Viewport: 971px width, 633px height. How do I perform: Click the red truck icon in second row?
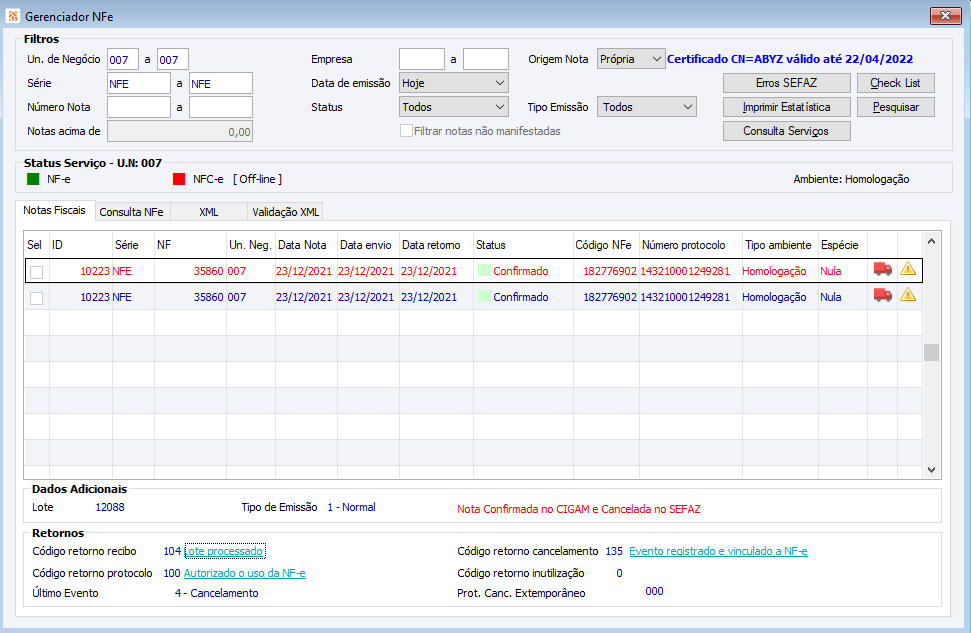[x=882, y=295]
